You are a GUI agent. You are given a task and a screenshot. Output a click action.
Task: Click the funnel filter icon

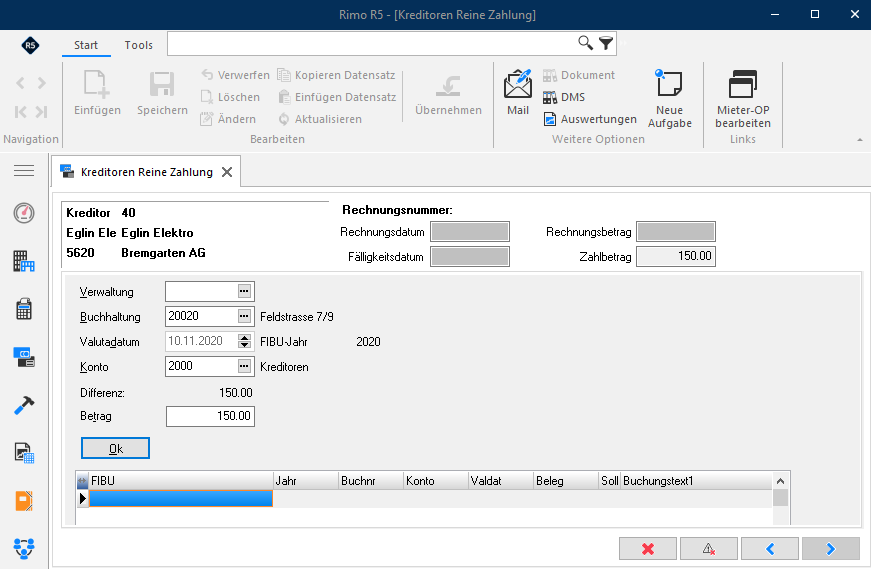[606, 43]
